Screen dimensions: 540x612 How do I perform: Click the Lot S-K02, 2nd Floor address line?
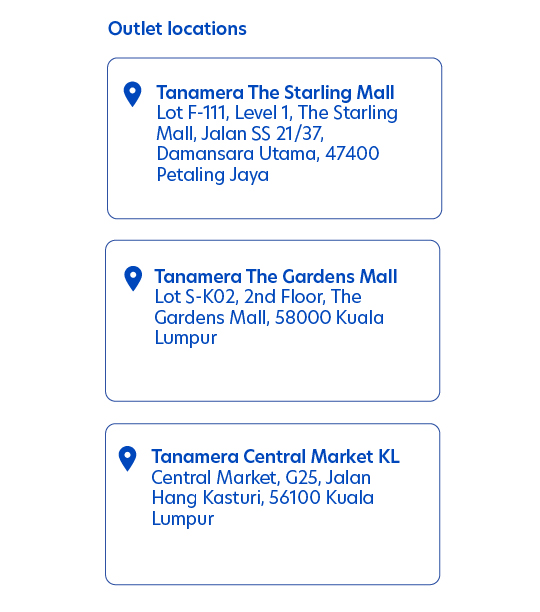point(258,297)
